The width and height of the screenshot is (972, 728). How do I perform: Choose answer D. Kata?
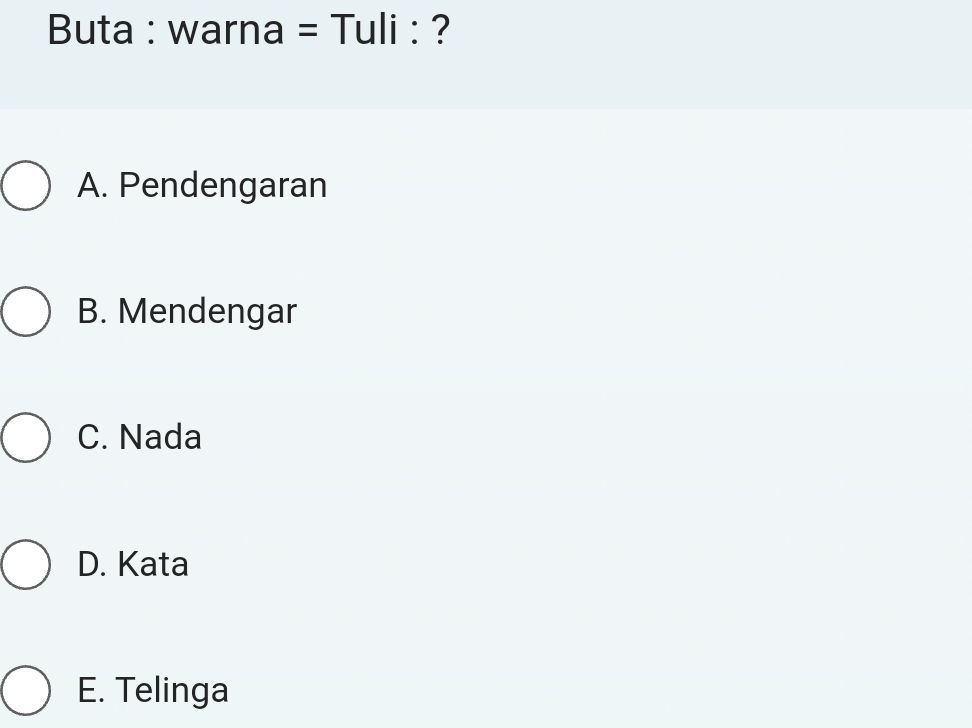132,564
